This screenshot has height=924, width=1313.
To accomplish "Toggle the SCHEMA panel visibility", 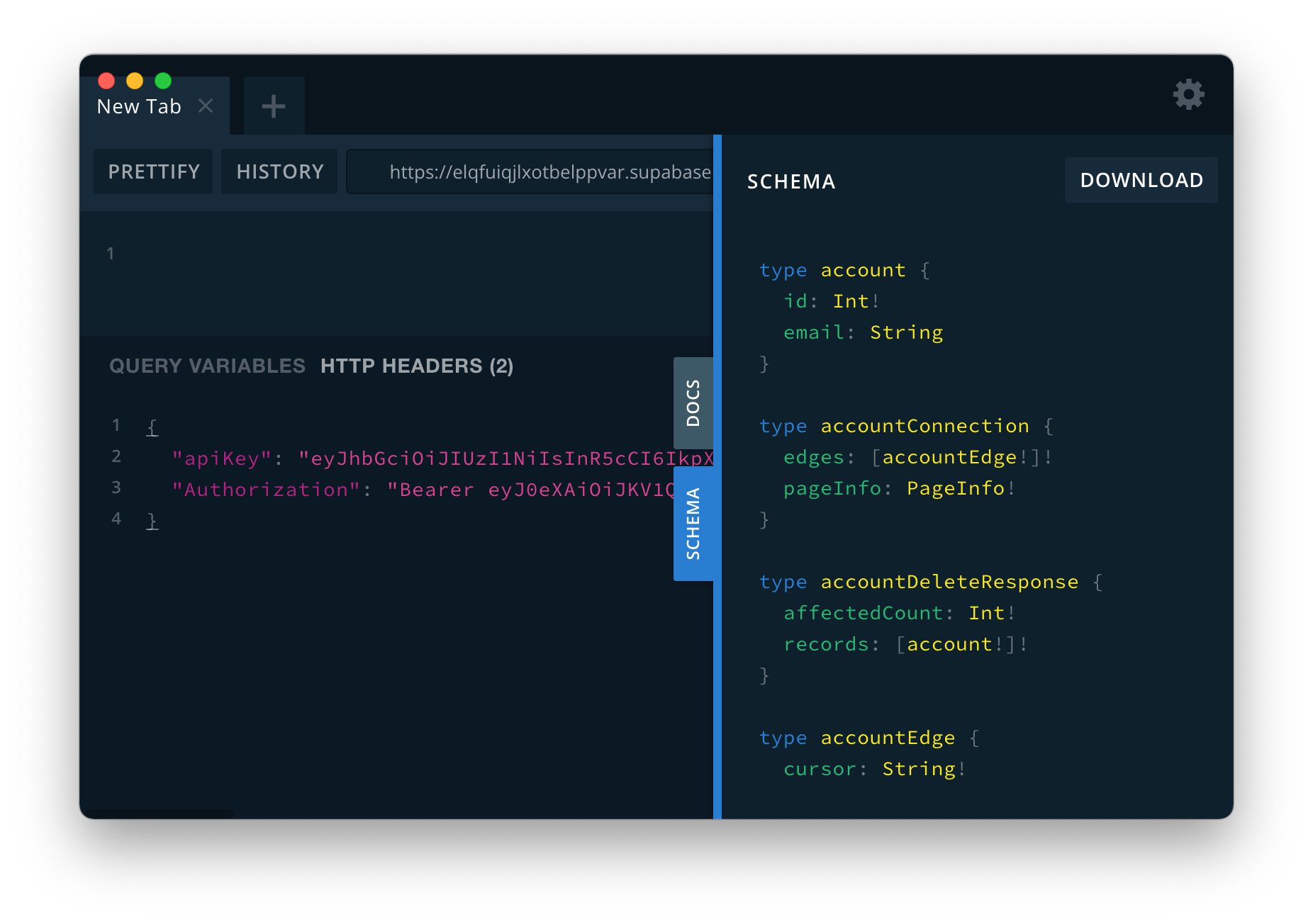I will coord(694,522).
